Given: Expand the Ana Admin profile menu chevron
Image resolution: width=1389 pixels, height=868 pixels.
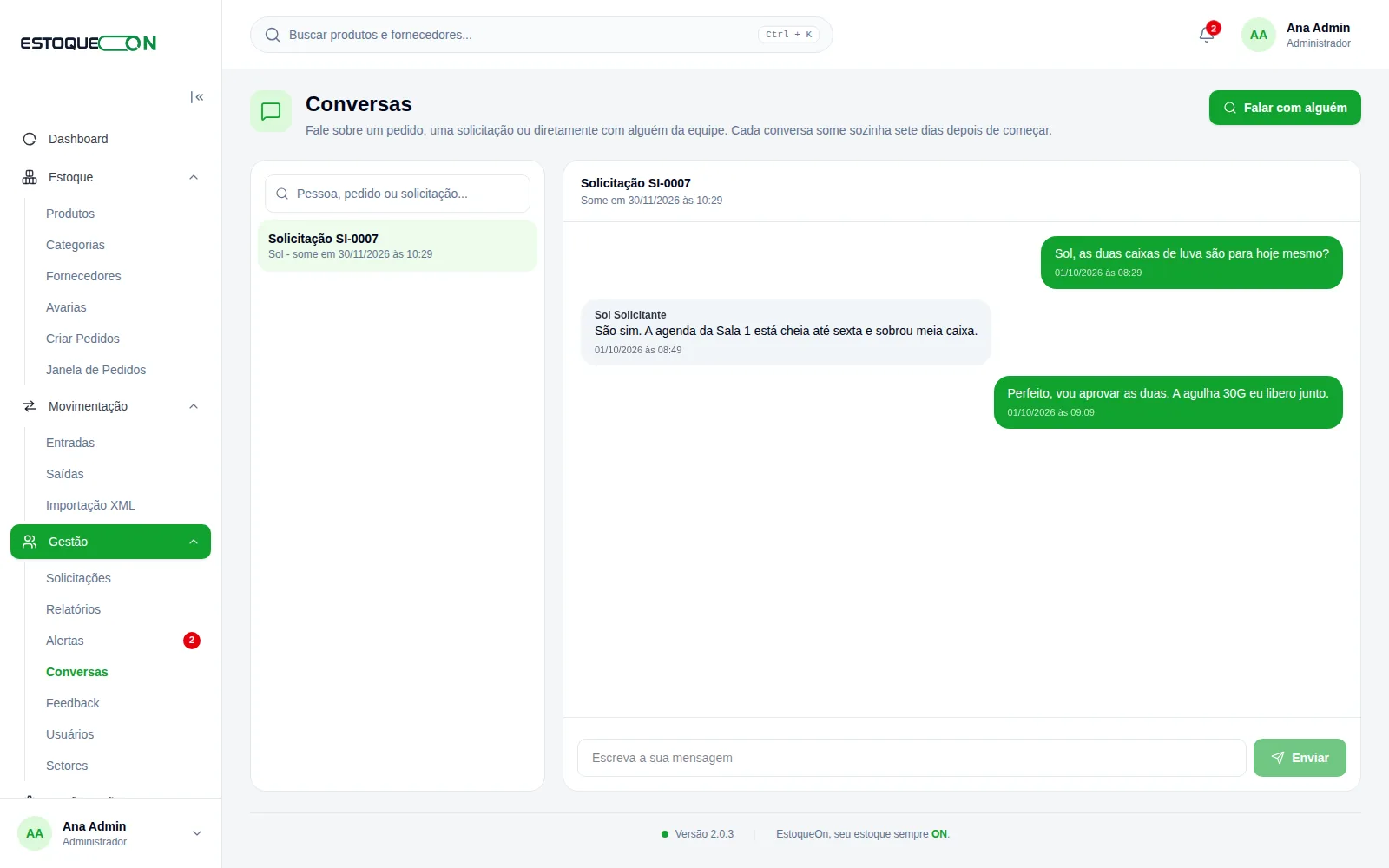Looking at the screenshot, I should point(197,833).
